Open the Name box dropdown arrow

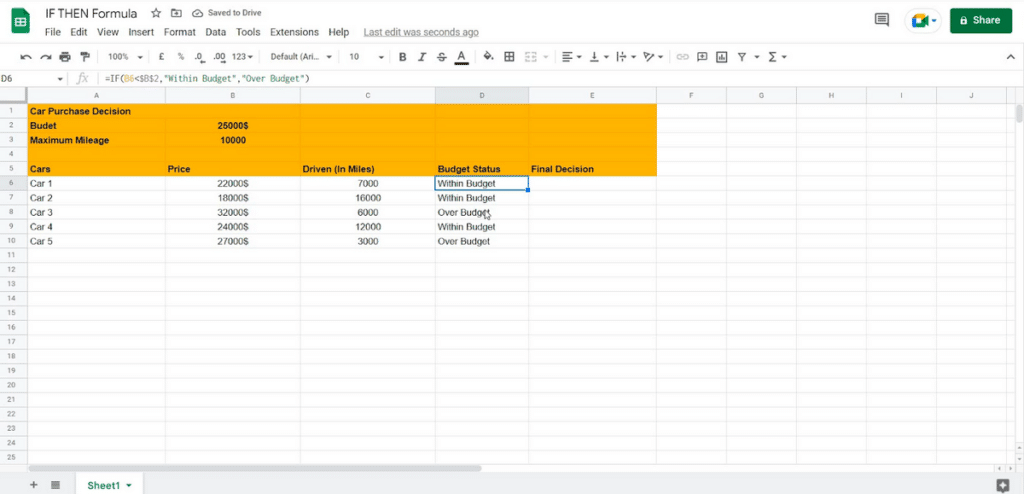point(61,78)
